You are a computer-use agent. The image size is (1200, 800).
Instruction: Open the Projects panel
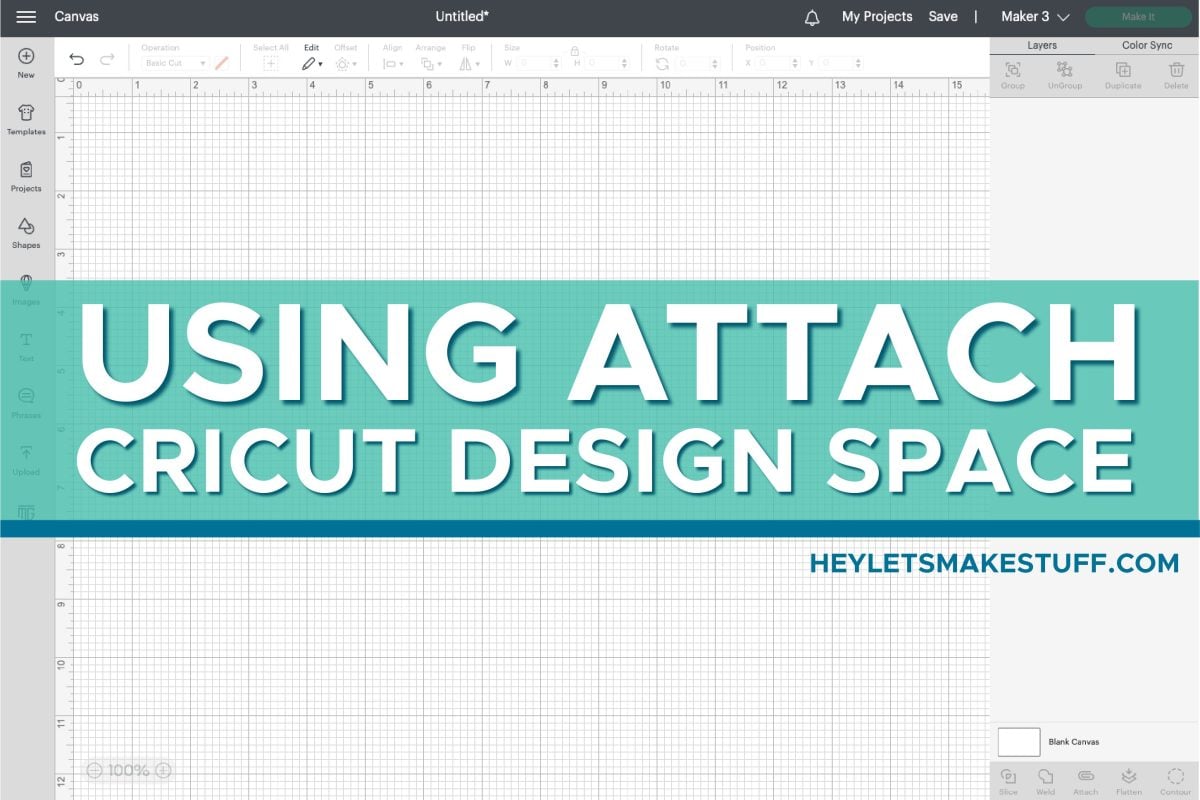pyautogui.click(x=26, y=177)
